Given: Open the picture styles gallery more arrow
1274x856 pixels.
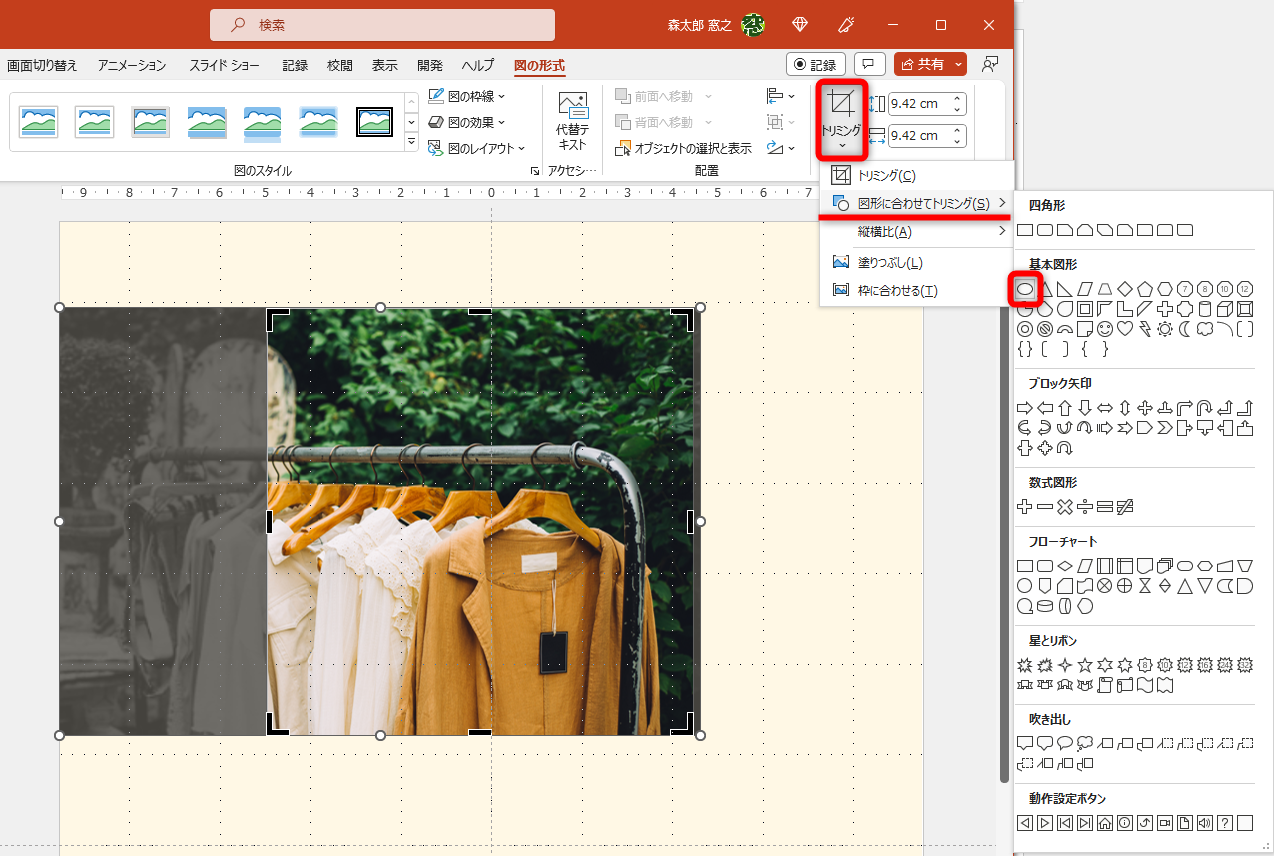Looking at the screenshot, I should tap(411, 140).
